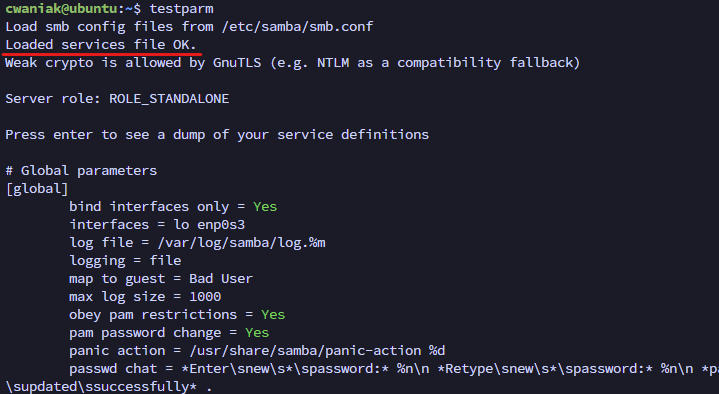Click the /etc/samba/smb.conf path
The height and width of the screenshot is (394, 719).
tap(297, 27)
